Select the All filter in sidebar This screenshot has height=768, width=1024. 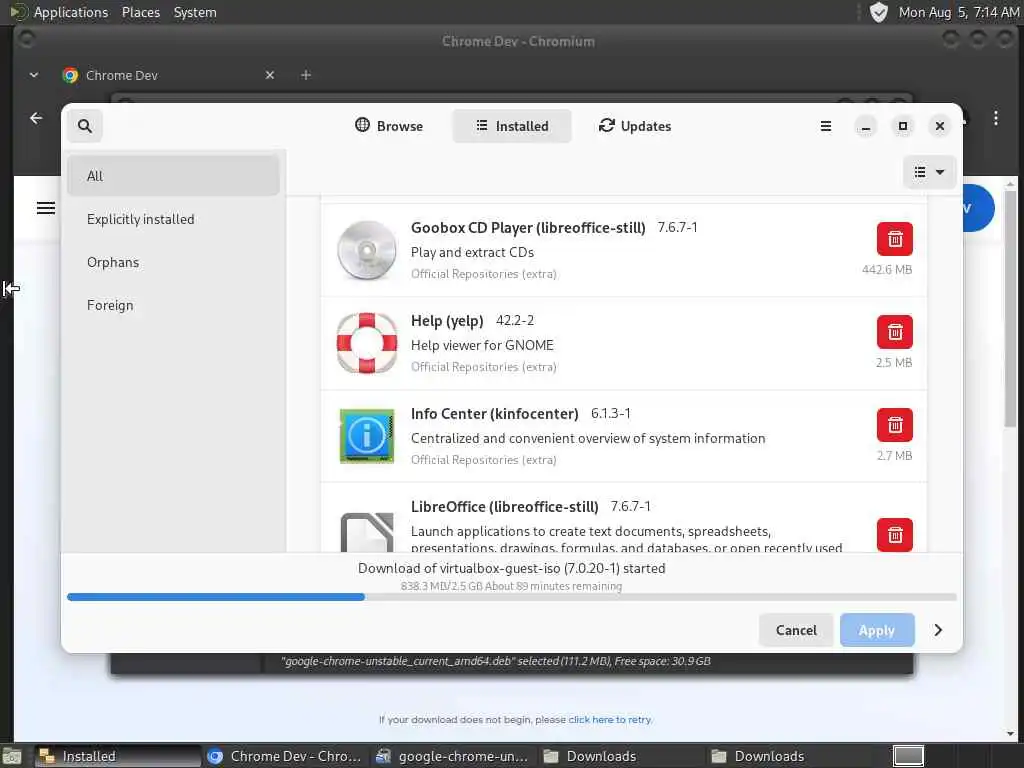(x=173, y=176)
